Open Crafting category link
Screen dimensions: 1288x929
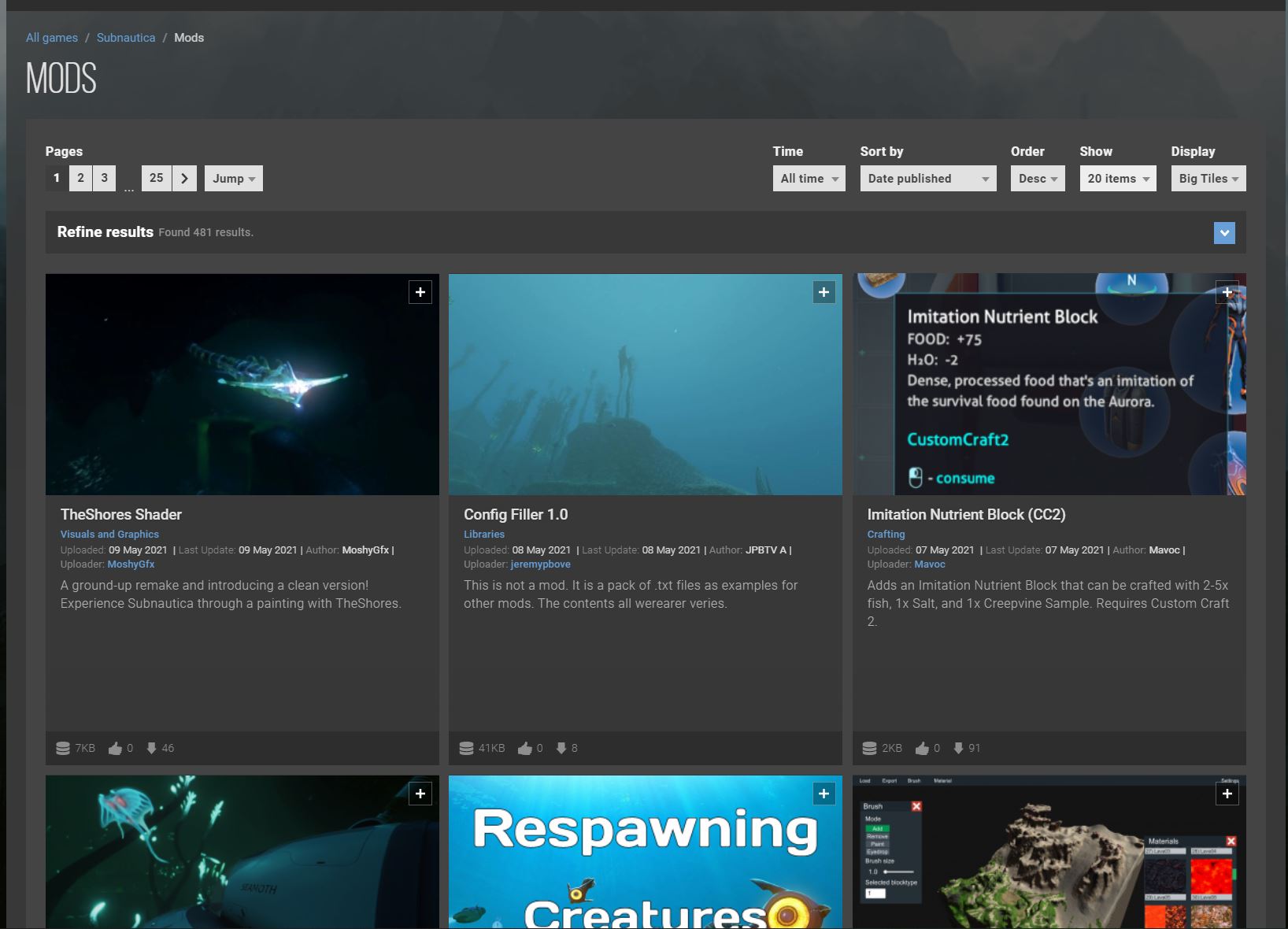point(886,534)
